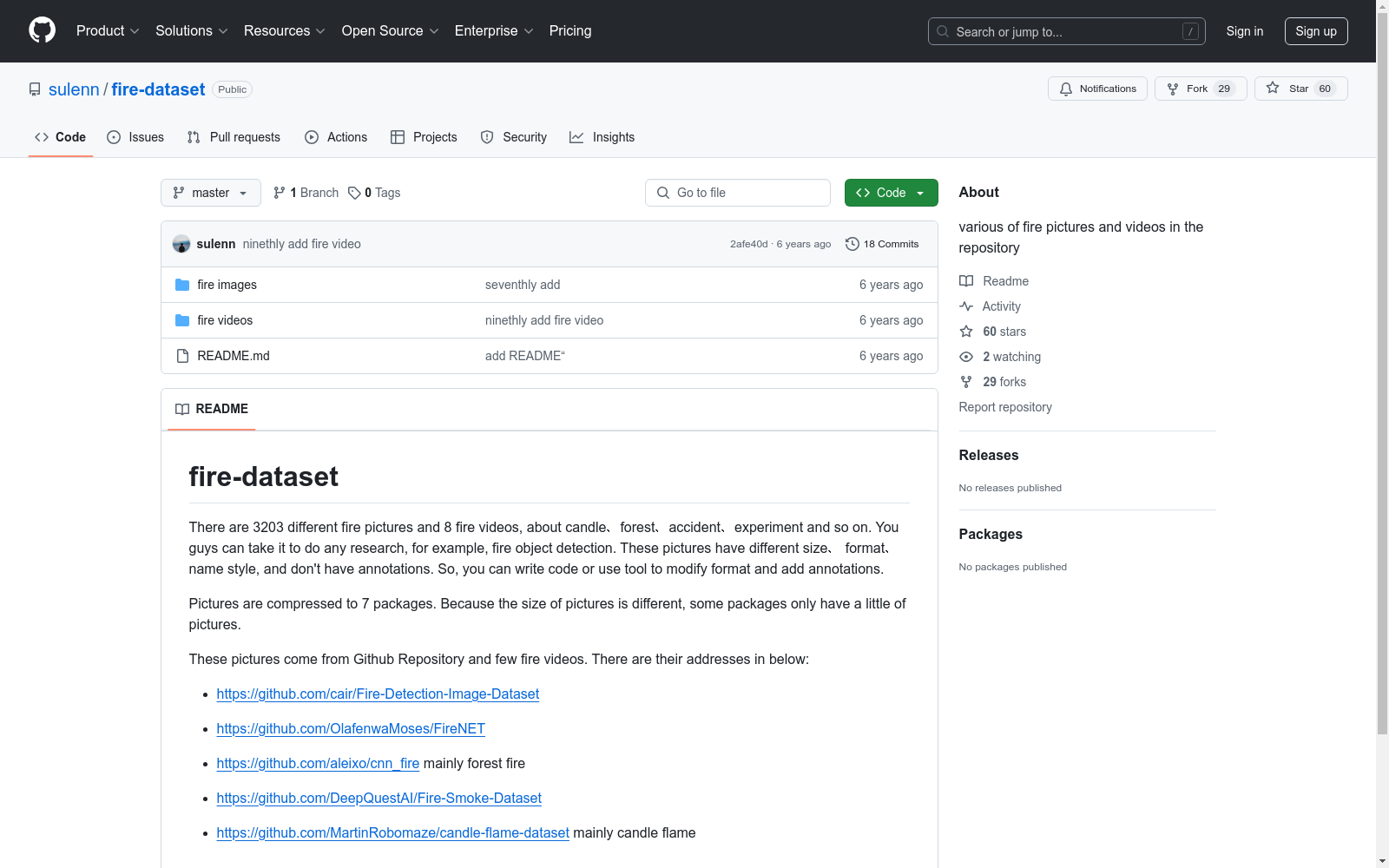Click the GitHub Octocat logo
The width and height of the screenshot is (1389, 868).
point(42,30)
